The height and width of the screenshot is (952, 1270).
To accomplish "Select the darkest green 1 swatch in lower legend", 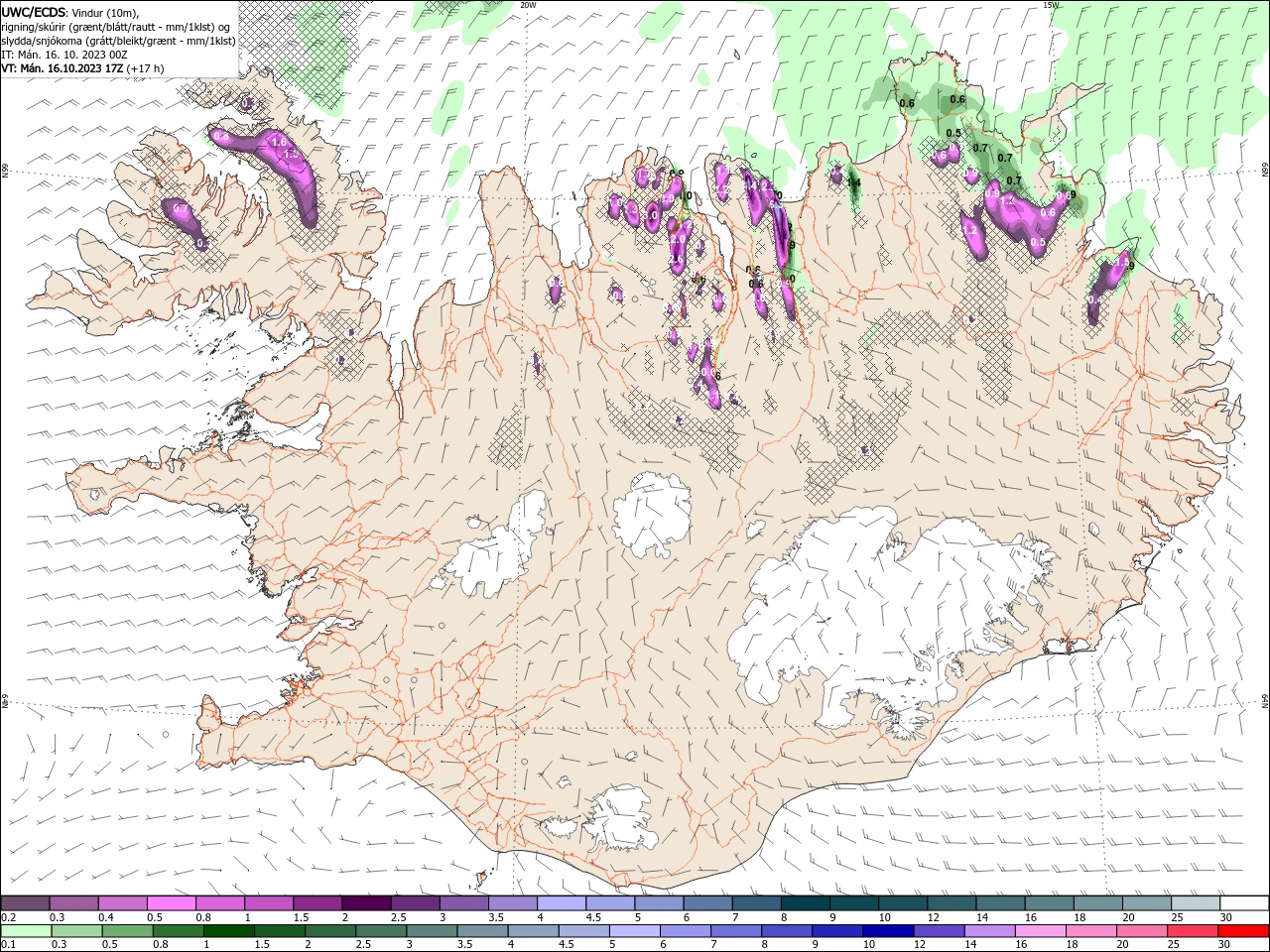I will point(229,931).
